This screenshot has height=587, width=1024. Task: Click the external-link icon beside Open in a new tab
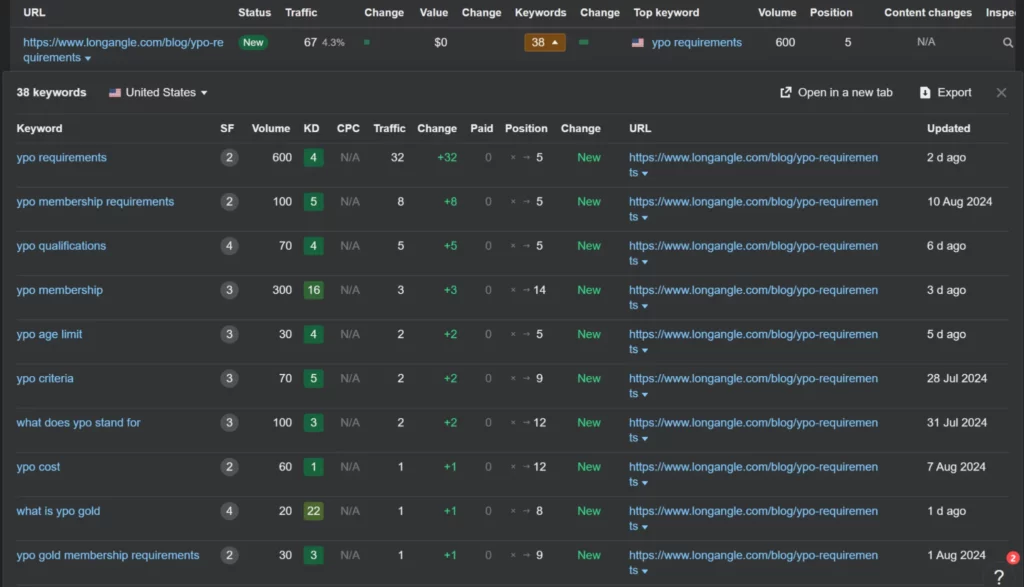click(x=787, y=92)
